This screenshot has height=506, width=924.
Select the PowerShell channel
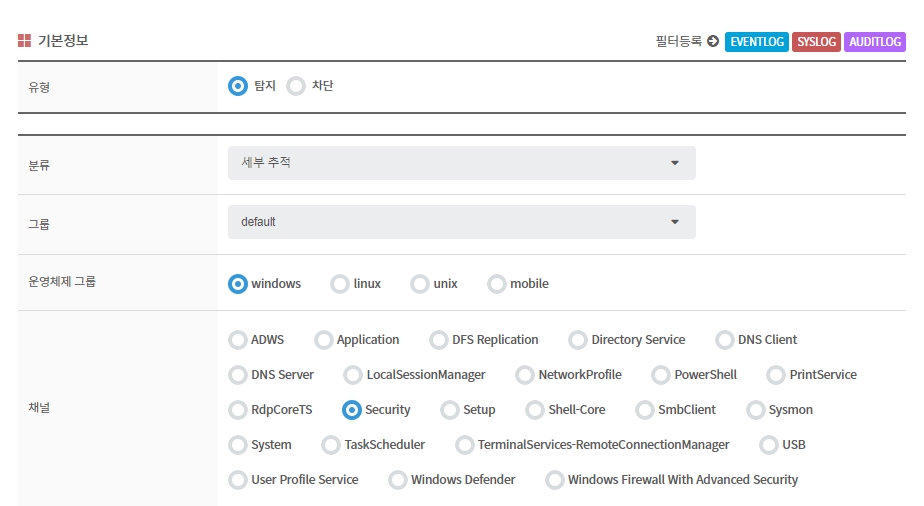point(661,375)
